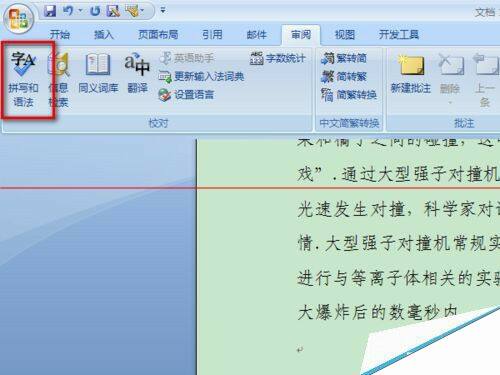Image resolution: width=500 pixels, height=375 pixels.
Task: Select the 审阅 tab
Action: pyautogui.click(x=301, y=34)
